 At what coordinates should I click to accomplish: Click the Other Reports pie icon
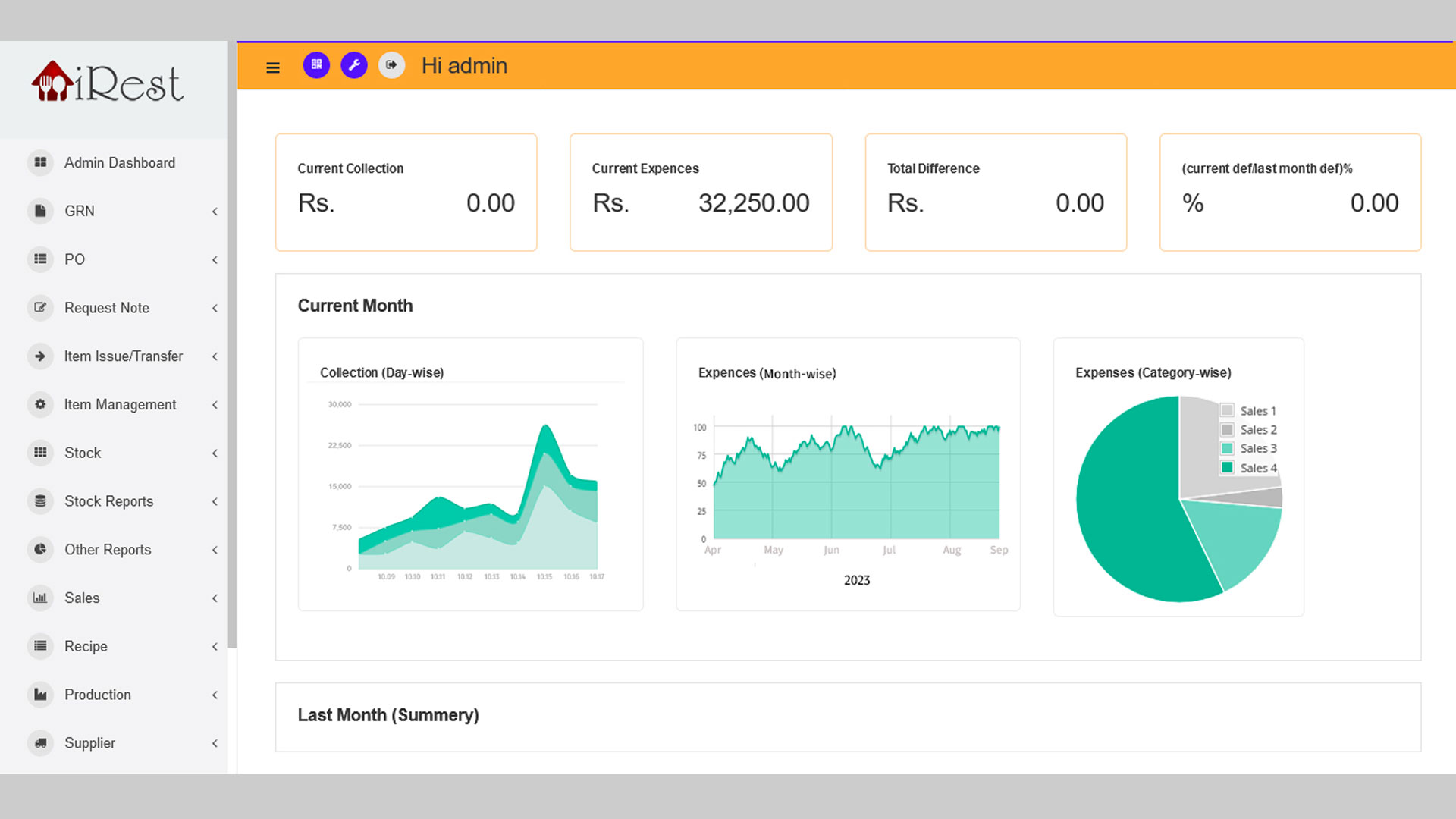[x=40, y=550]
